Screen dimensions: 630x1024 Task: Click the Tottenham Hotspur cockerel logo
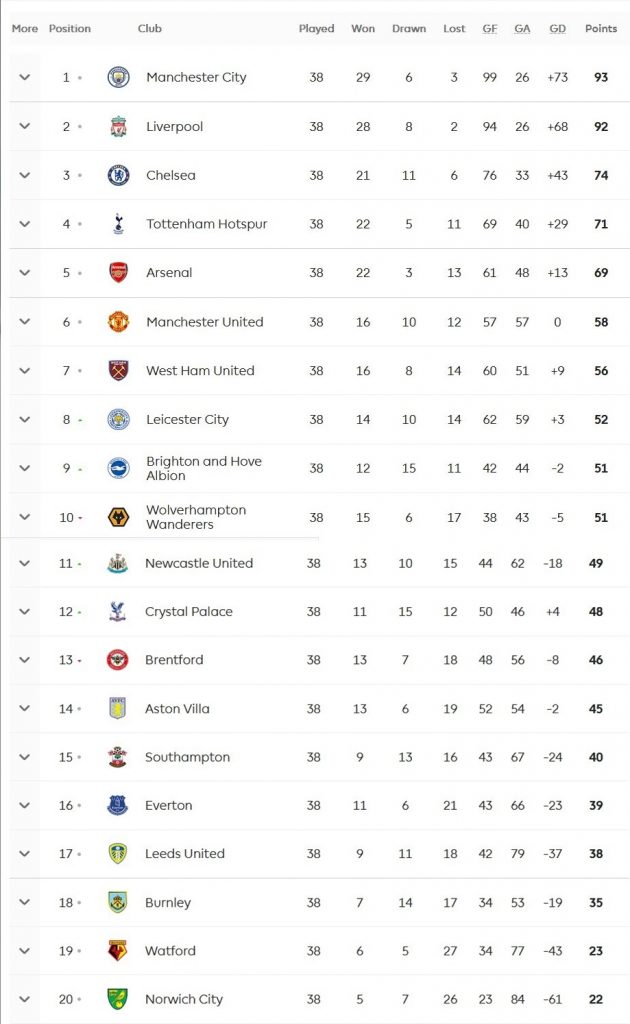pos(119,224)
